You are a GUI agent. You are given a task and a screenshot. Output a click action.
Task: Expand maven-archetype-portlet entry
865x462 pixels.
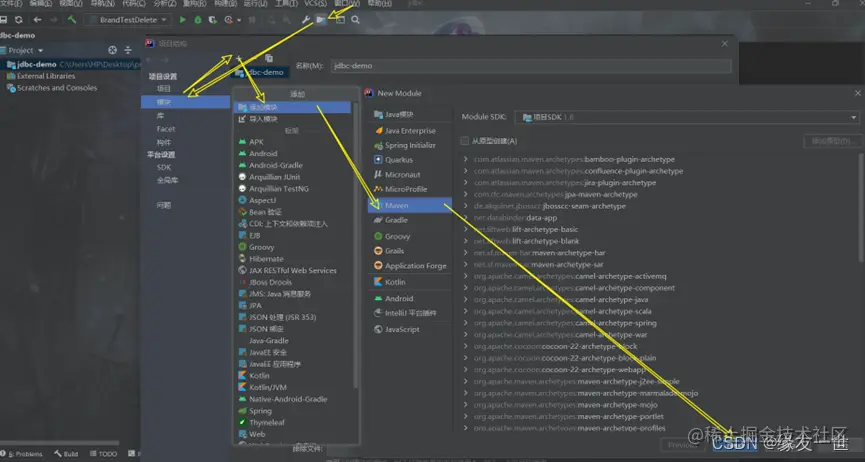coord(466,416)
